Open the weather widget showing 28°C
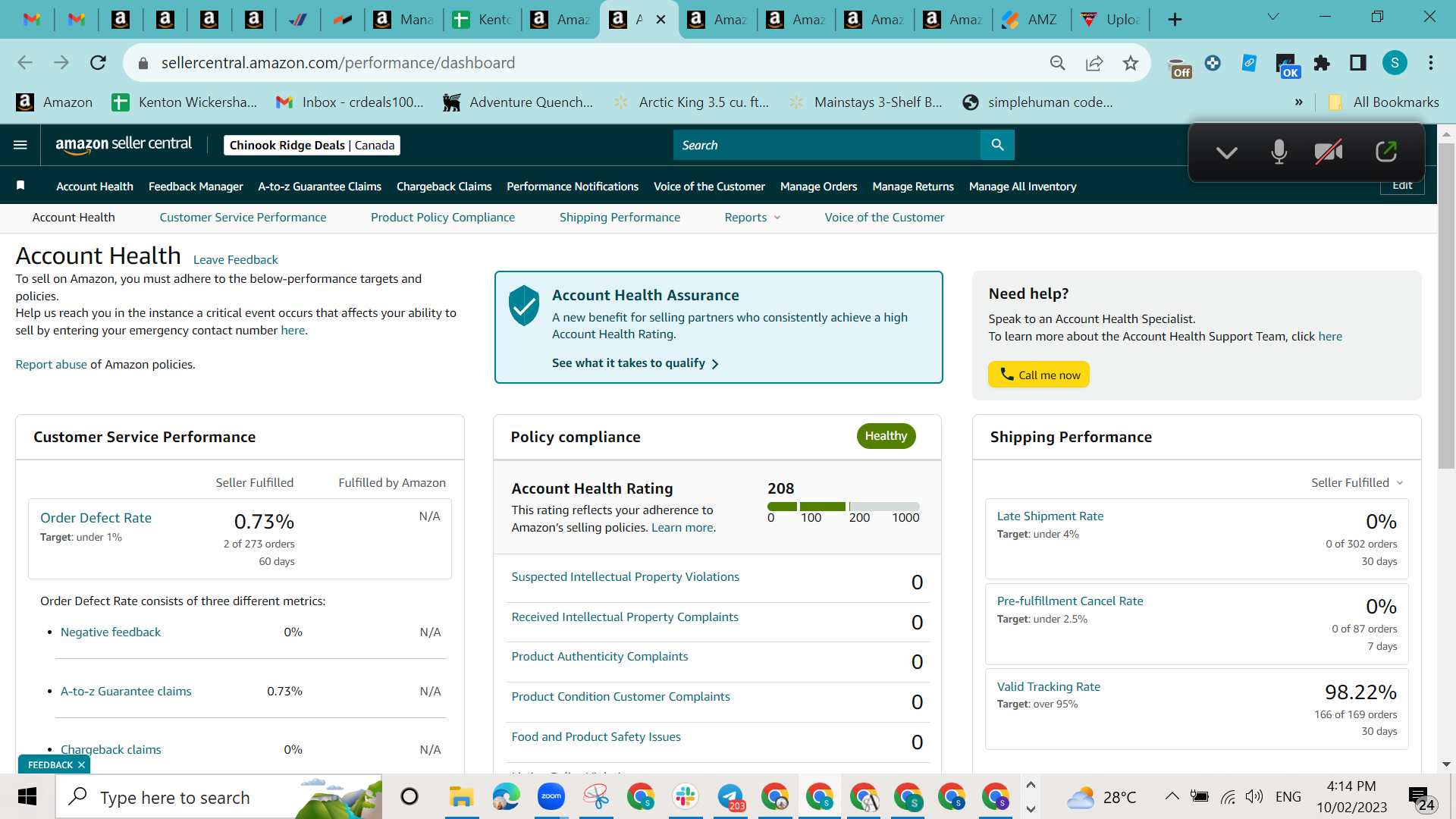Viewport: 1456px width, 819px height. point(1101,797)
